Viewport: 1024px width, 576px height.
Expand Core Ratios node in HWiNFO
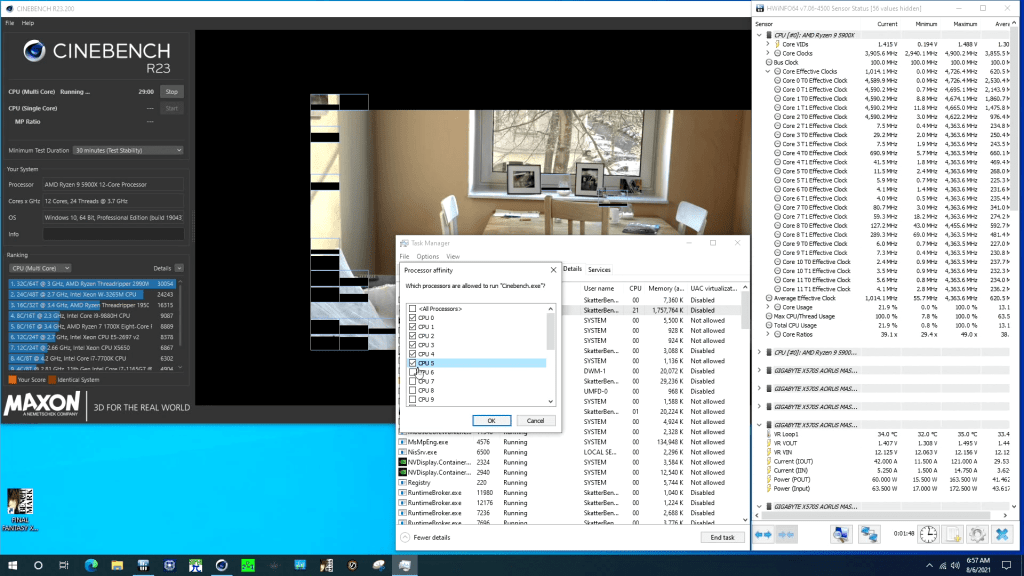768,334
